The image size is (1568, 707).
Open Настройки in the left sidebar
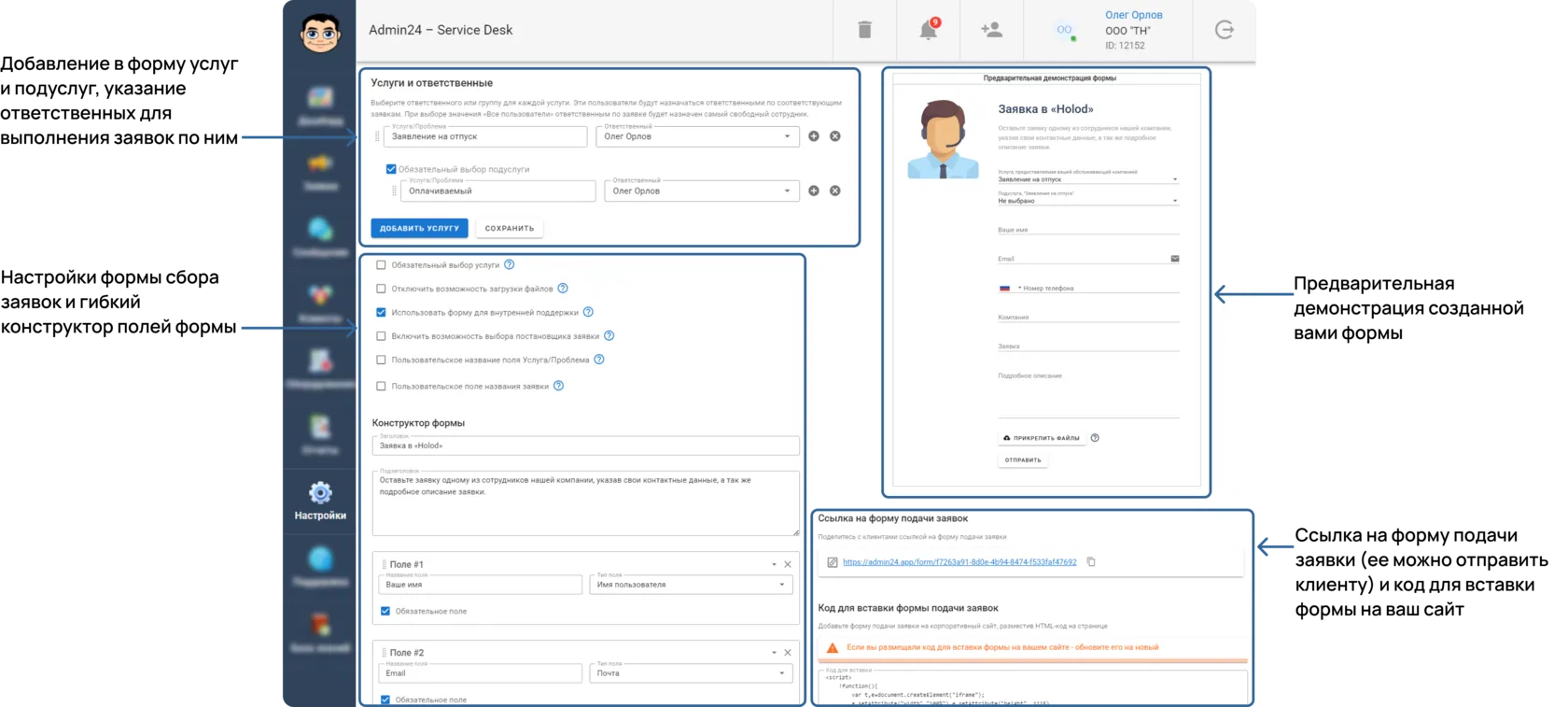tap(320, 502)
